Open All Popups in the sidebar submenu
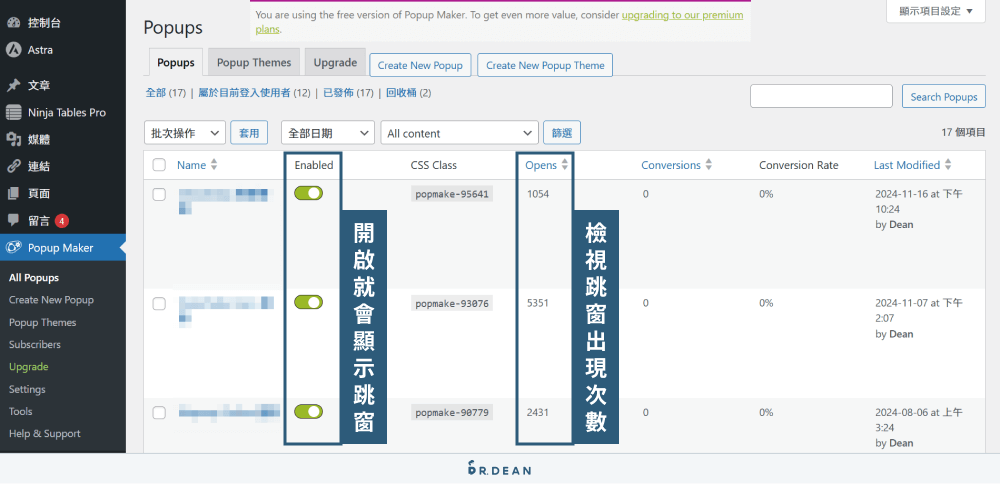 click(34, 278)
